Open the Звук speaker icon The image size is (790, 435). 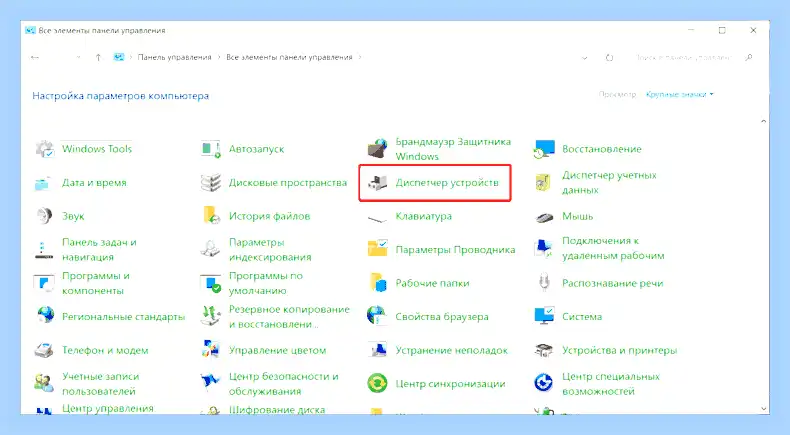click(x=44, y=216)
